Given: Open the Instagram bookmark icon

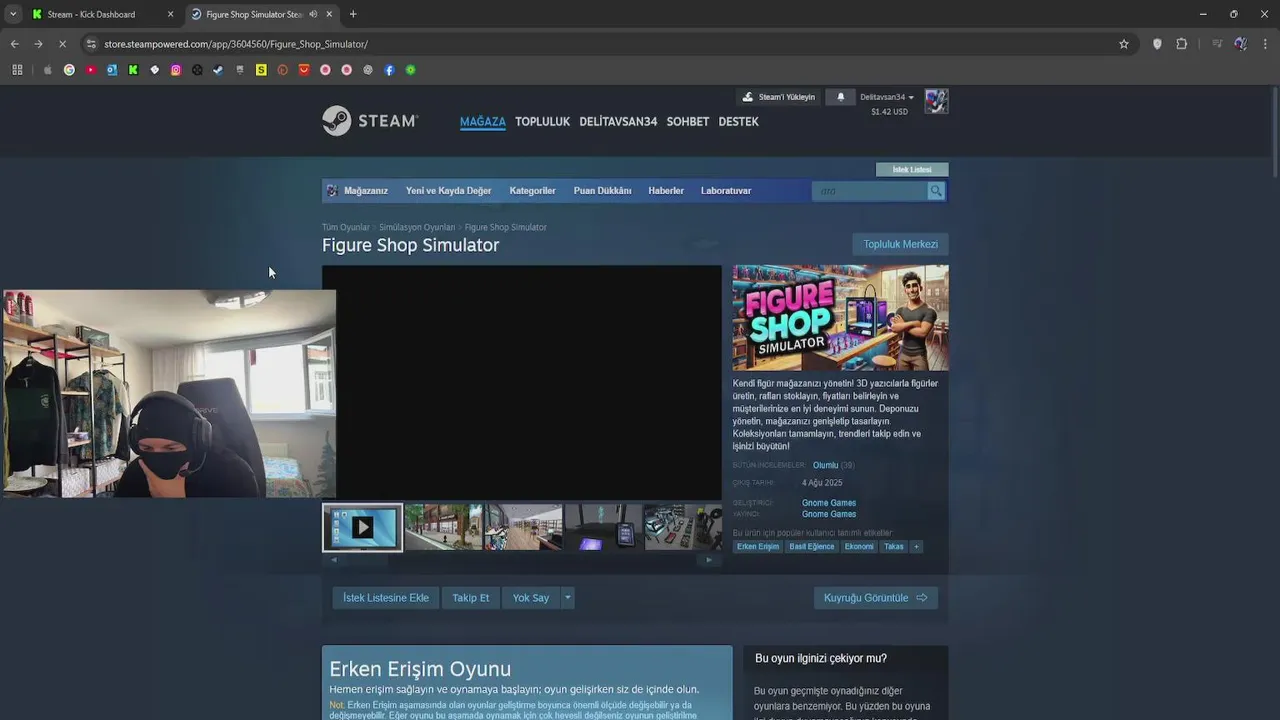Looking at the screenshot, I should (176, 70).
